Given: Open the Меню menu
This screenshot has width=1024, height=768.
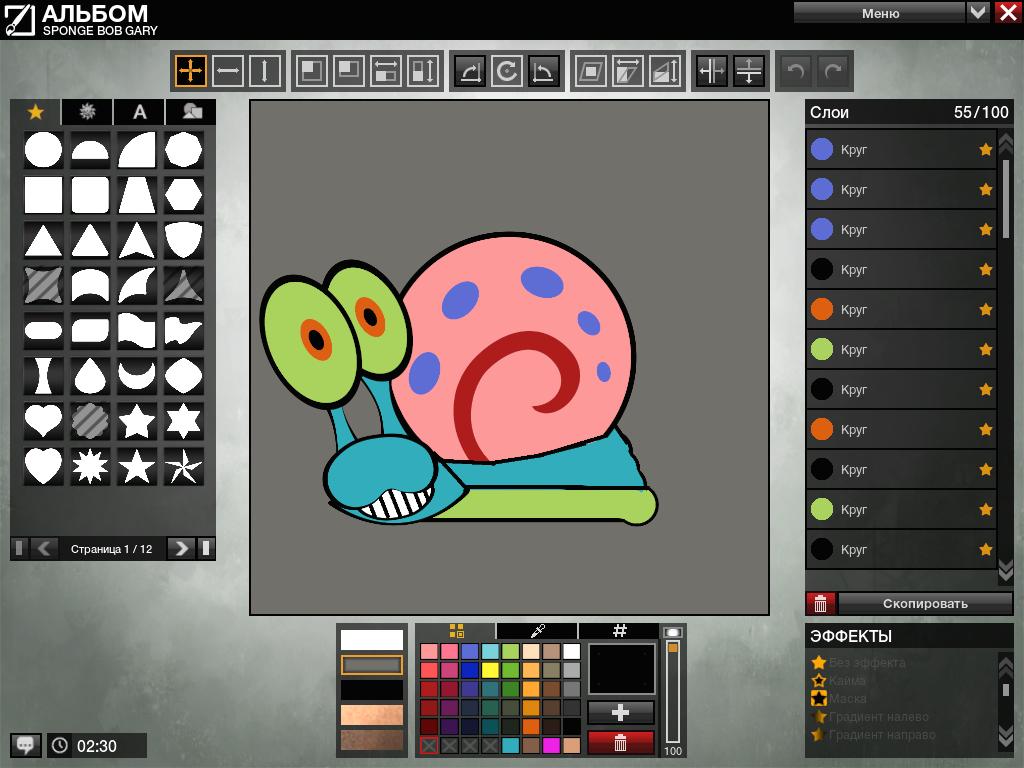Looking at the screenshot, I should click(879, 13).
